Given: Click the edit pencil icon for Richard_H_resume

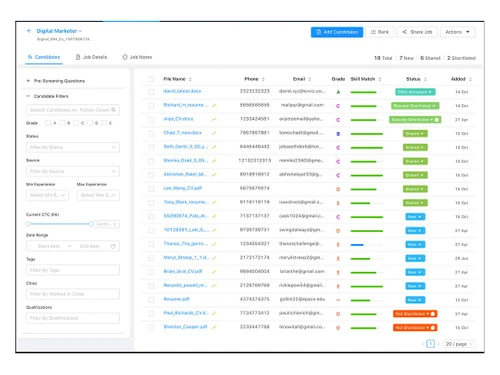Looking at the screenshot, I should pyautogui.click(x=214, y=105).
